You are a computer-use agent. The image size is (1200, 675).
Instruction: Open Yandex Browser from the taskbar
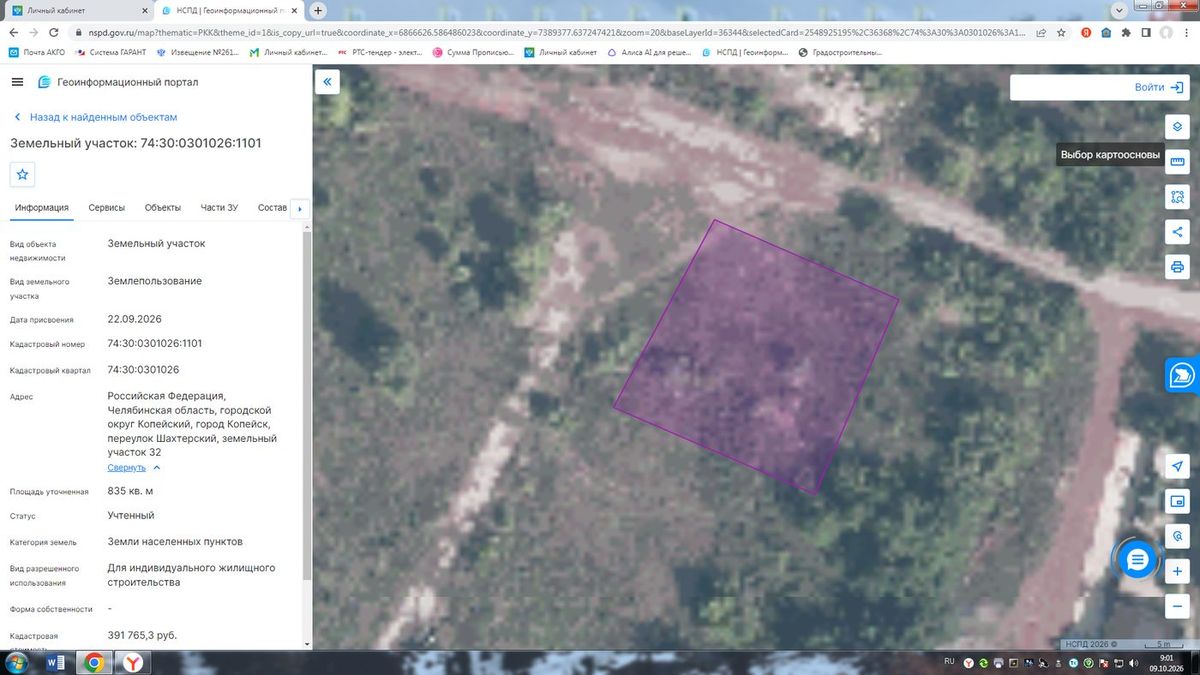(132, 662)
